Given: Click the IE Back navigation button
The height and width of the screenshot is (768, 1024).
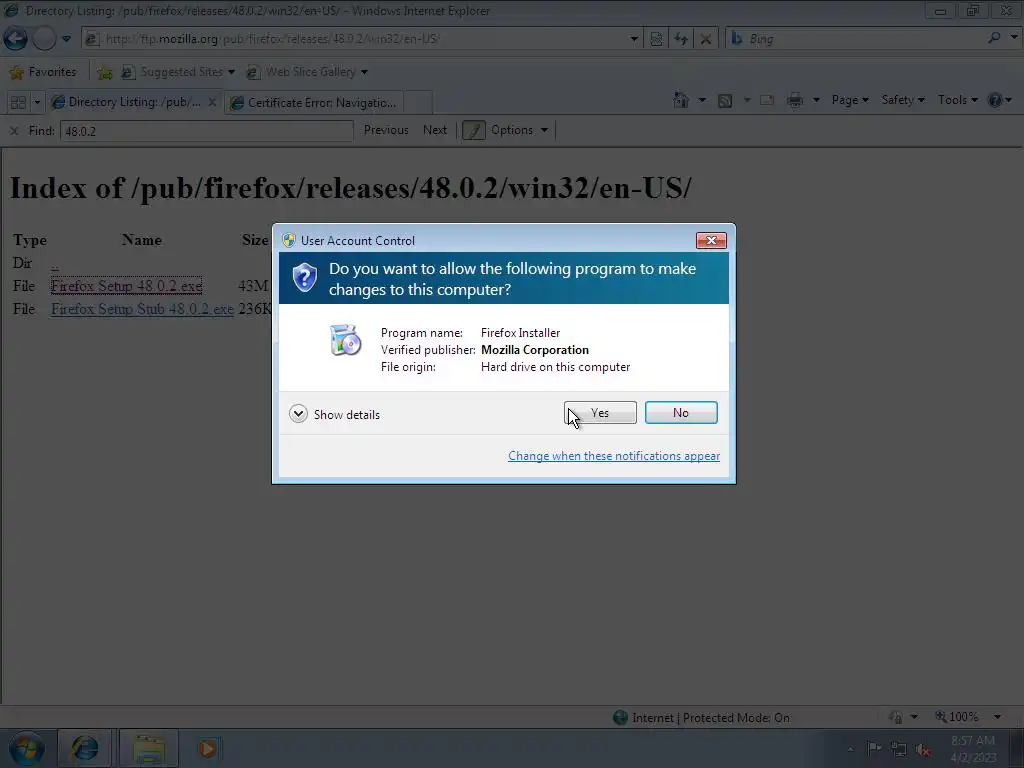Looking at the screenshot, I should click(16, 39).
